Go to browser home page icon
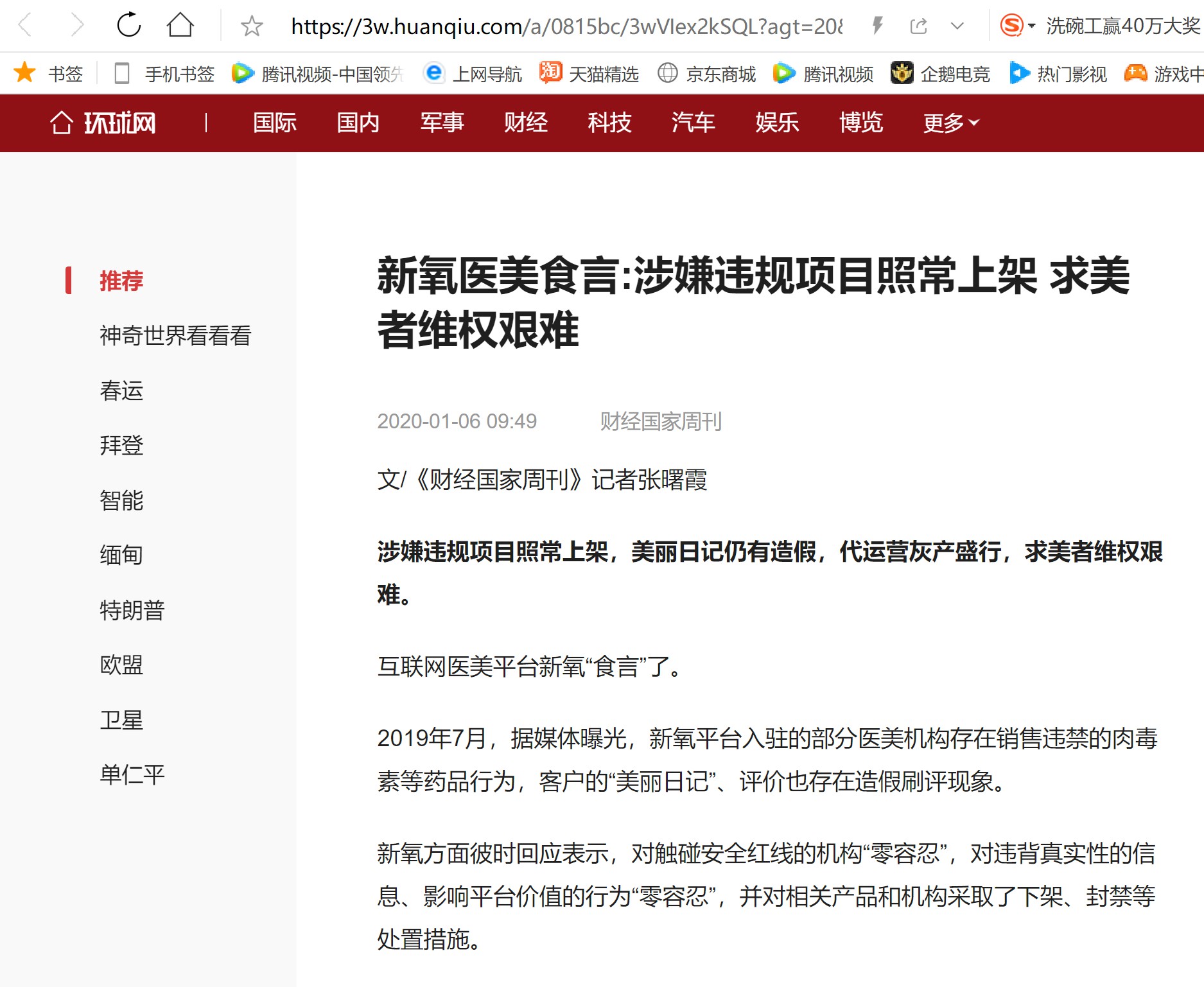The image size is (1204, 987). click(180, 26)
